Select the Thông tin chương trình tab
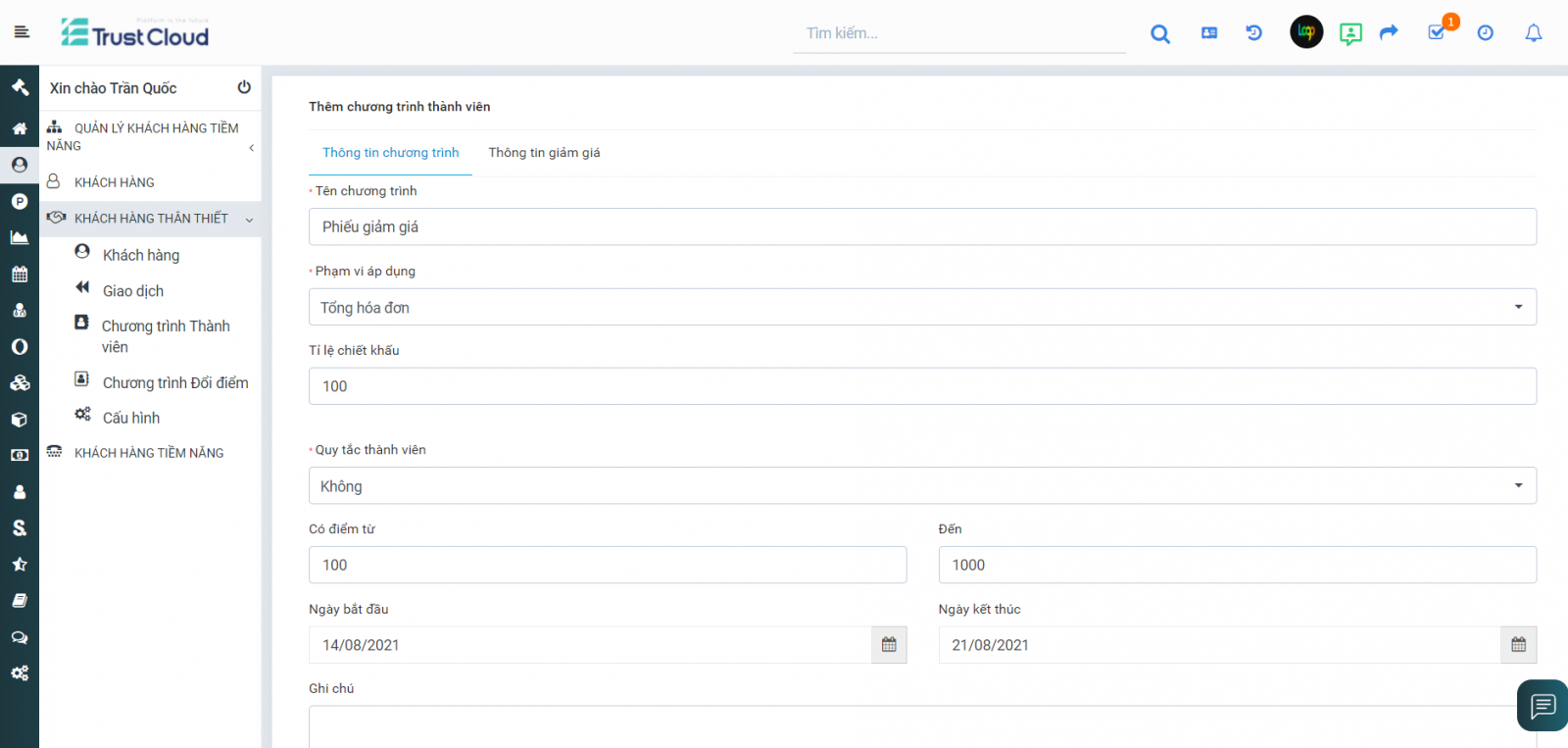Screen dimensions: 1568x748 390,153
